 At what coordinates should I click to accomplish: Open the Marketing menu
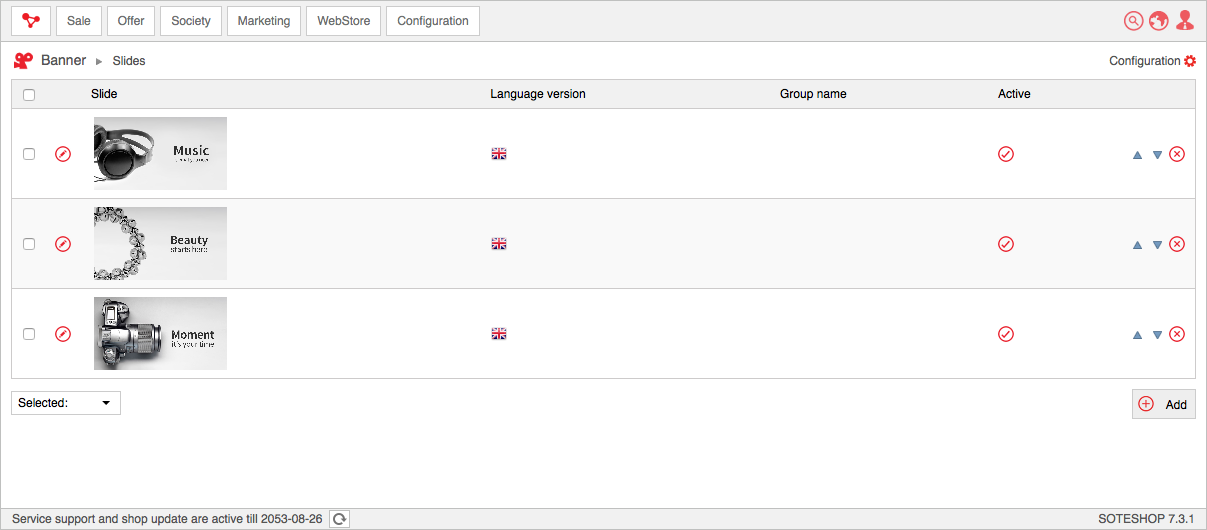[x=264, y=21]
